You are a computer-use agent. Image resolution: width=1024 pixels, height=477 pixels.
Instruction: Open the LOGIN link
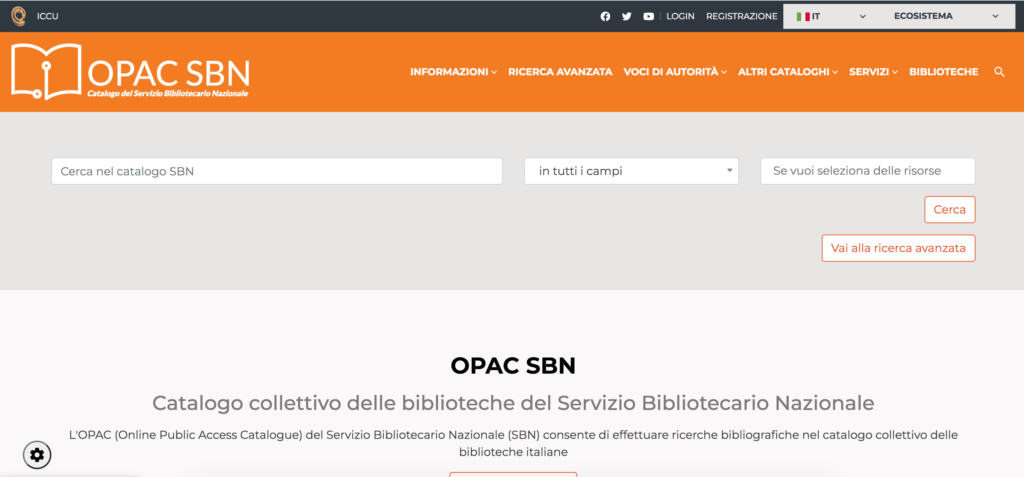tap(680, 16)
